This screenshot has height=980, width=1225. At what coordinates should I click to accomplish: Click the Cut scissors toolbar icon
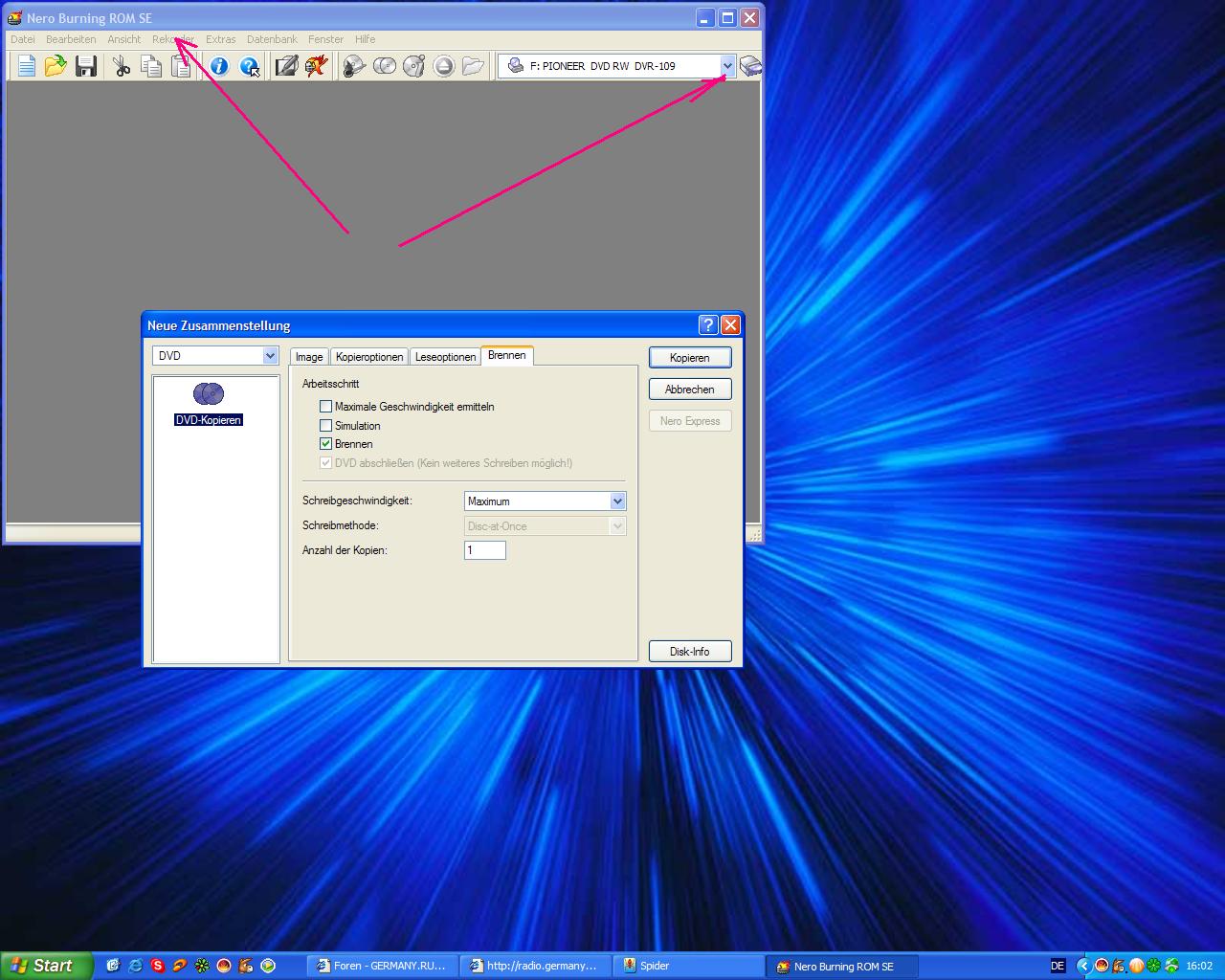tap(122, 66)
